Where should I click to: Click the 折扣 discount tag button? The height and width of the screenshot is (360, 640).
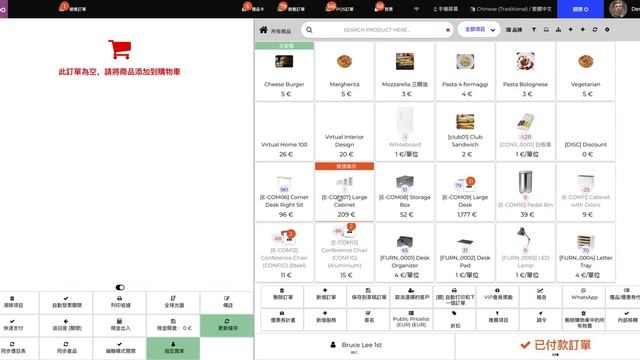point(455,319)
